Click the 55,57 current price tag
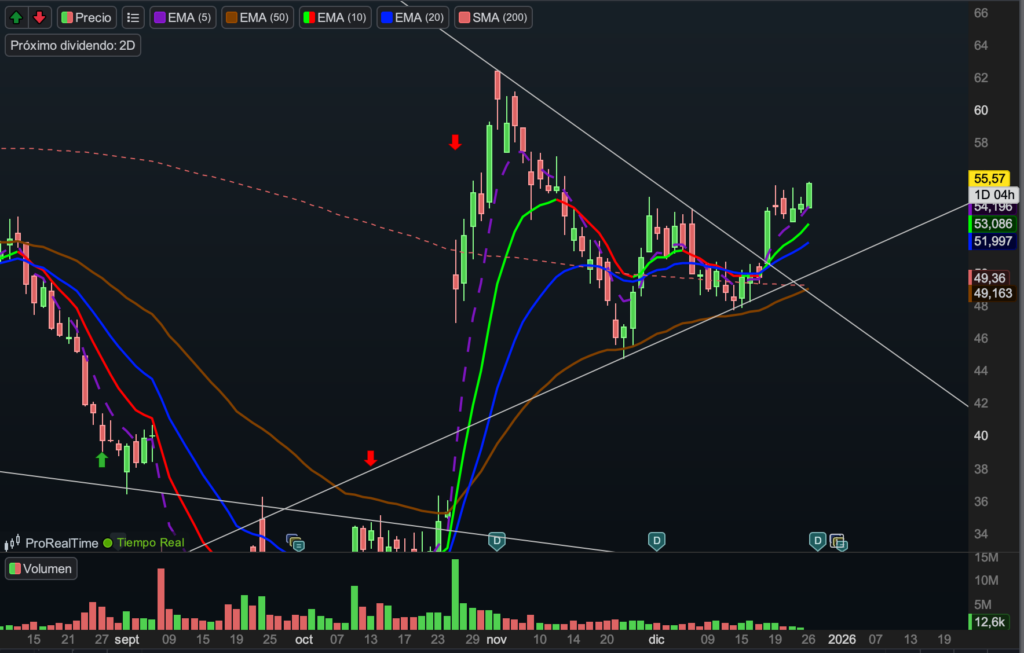This screenshot has height=653, width=1024. [988, 177]
